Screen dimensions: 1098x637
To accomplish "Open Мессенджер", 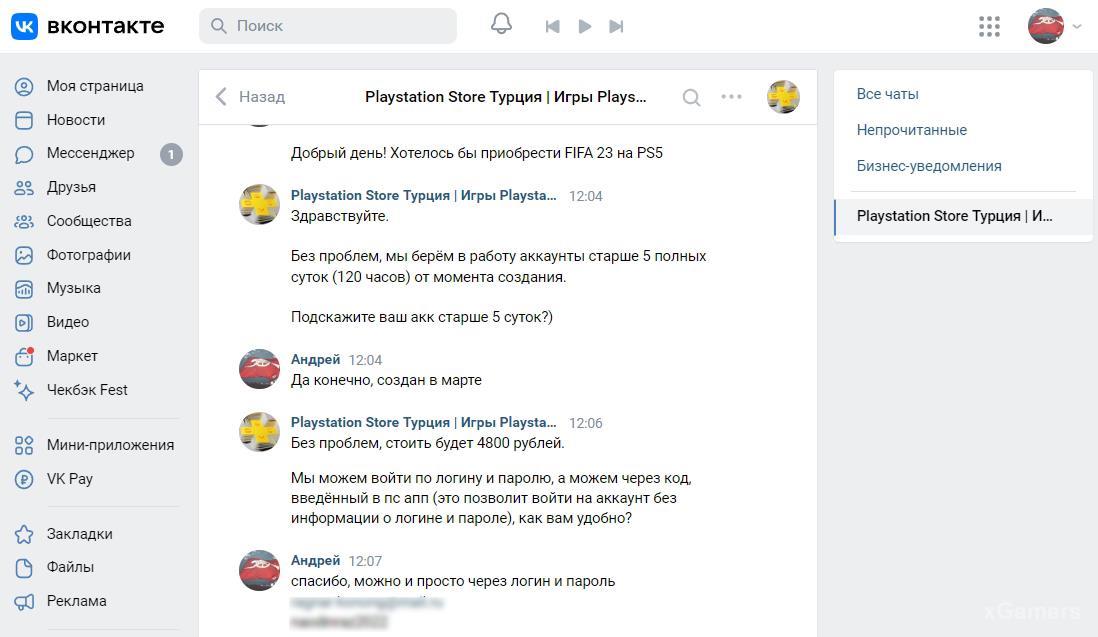I will pyautogui.click(x=90, y=153).
